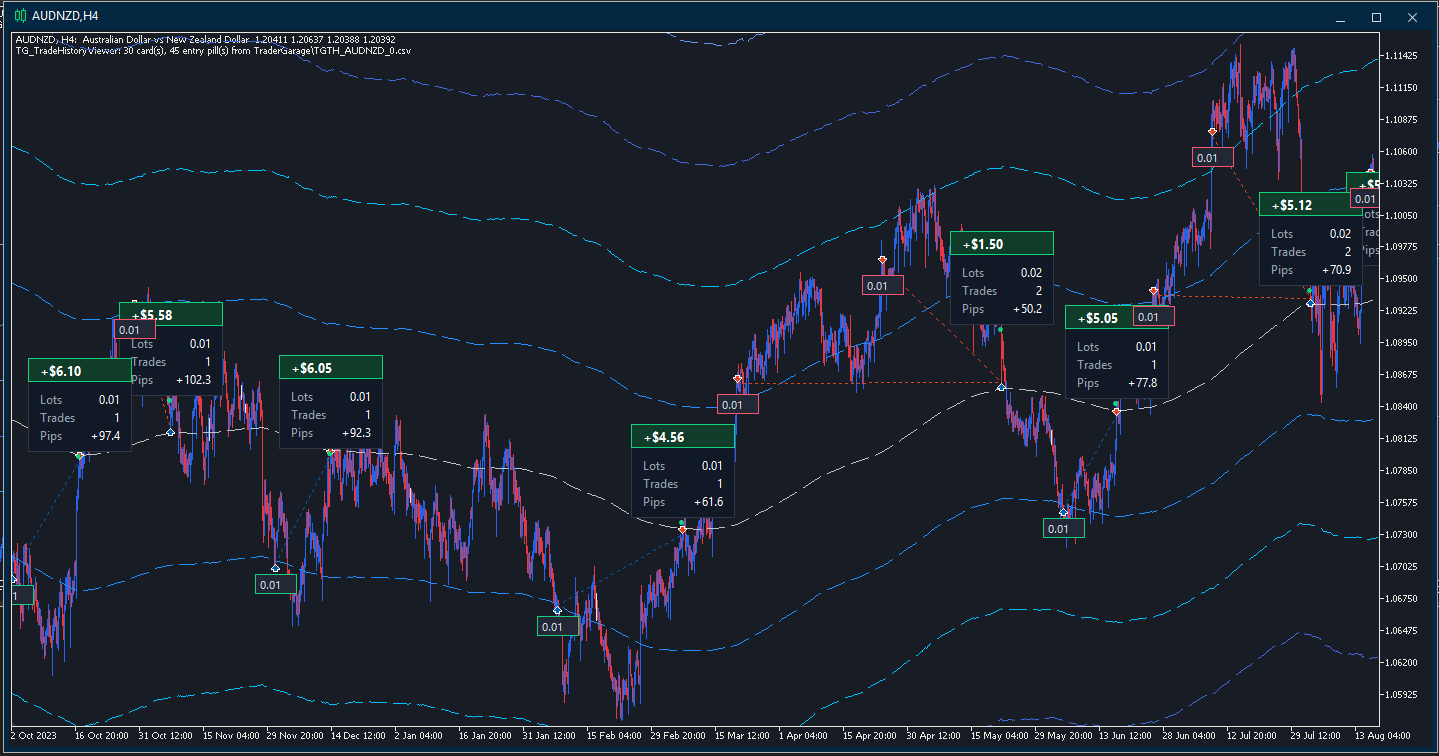
Task: Click the green 0.01 pill near 29 Nov
Action: pos(276,584)
